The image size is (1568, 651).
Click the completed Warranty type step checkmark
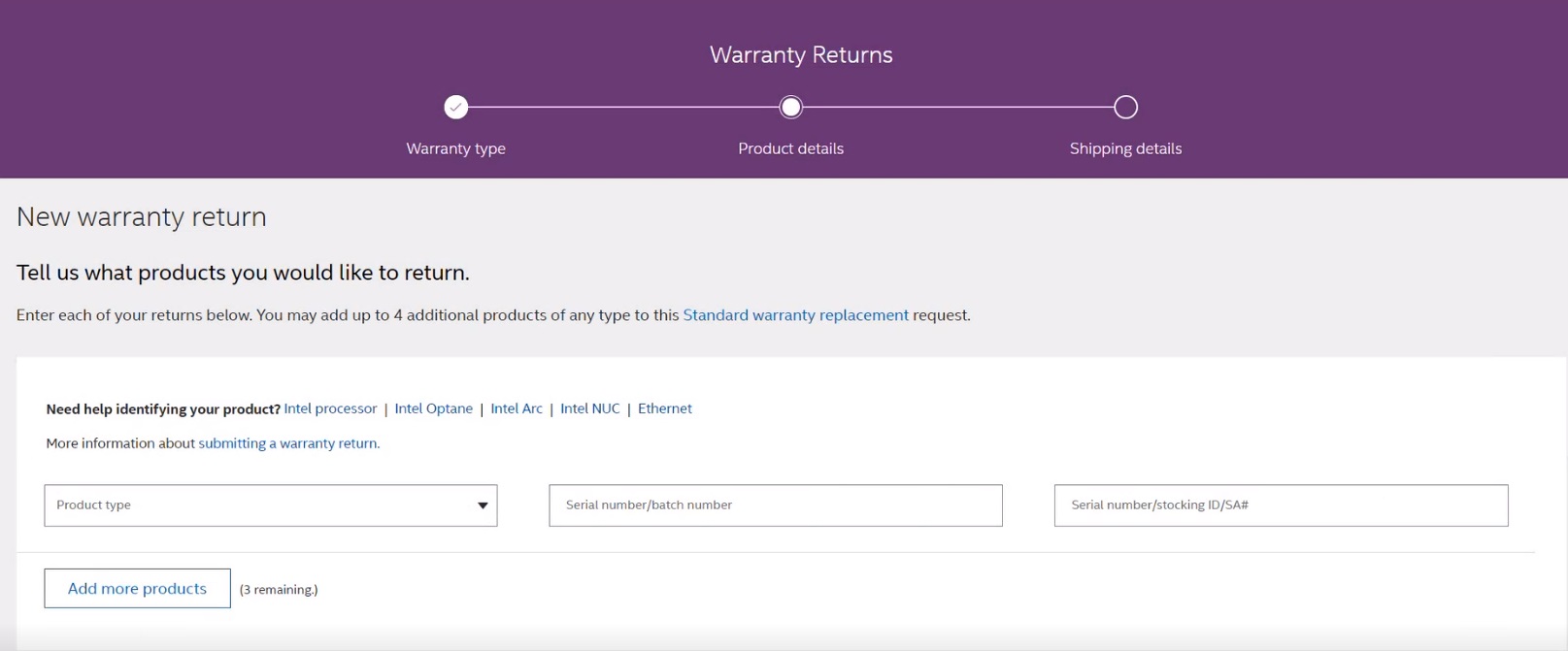456,107
